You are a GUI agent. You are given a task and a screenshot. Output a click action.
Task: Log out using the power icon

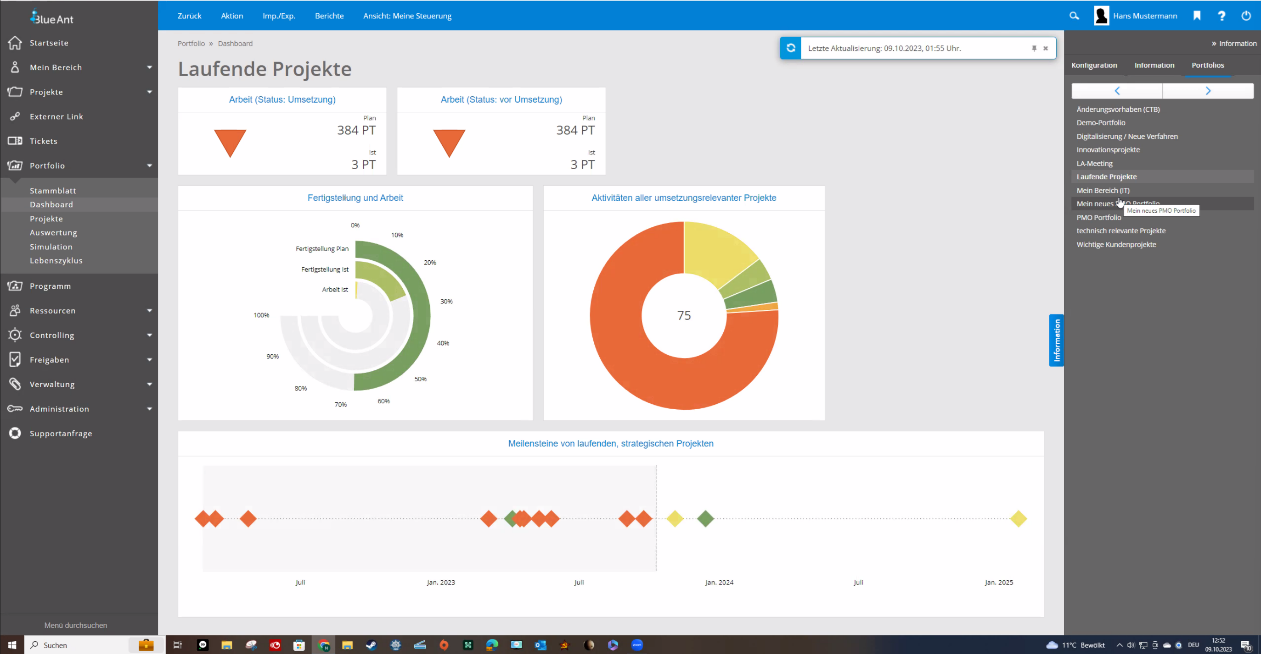click(x=1246, y=16)
